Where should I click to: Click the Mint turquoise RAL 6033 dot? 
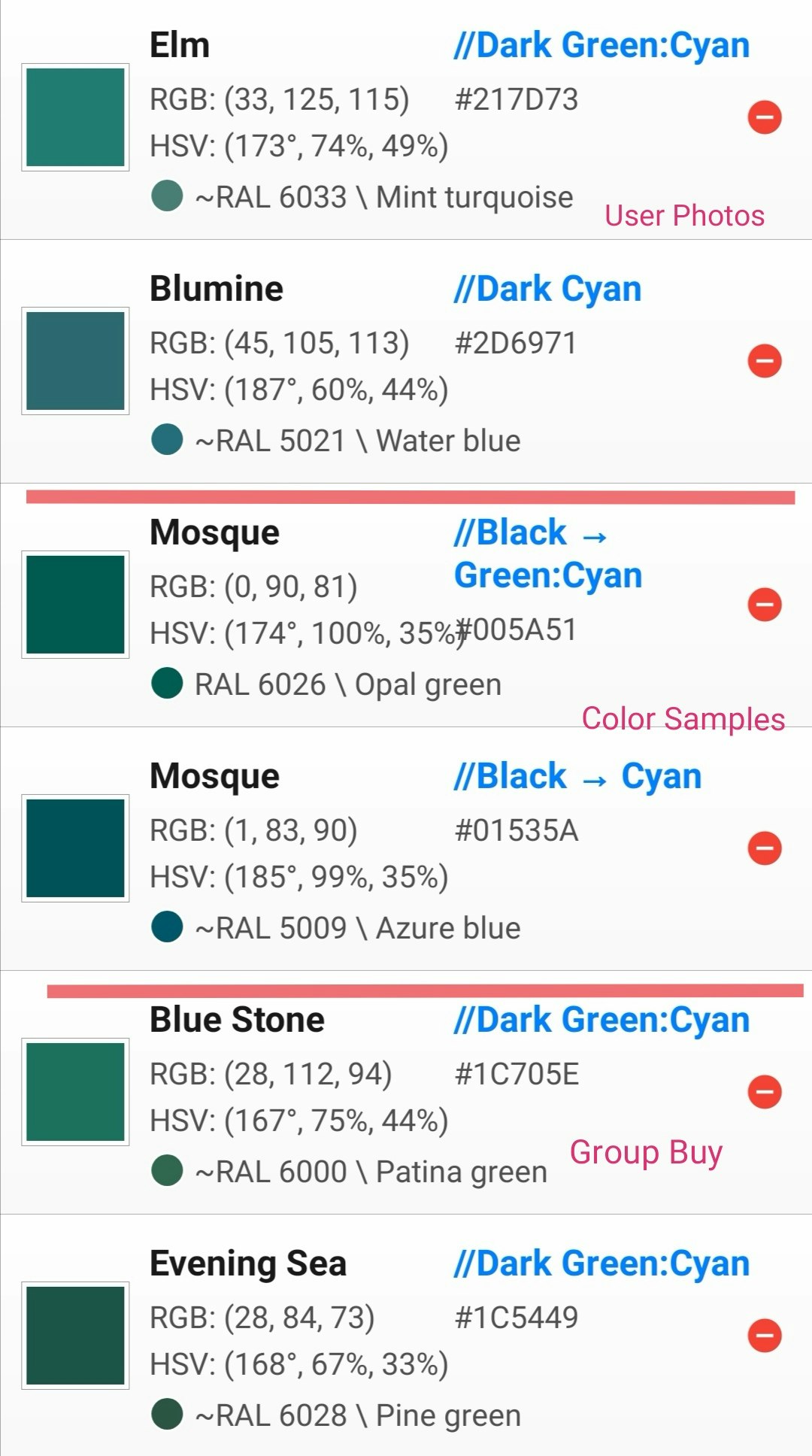[x=167, y=196]
